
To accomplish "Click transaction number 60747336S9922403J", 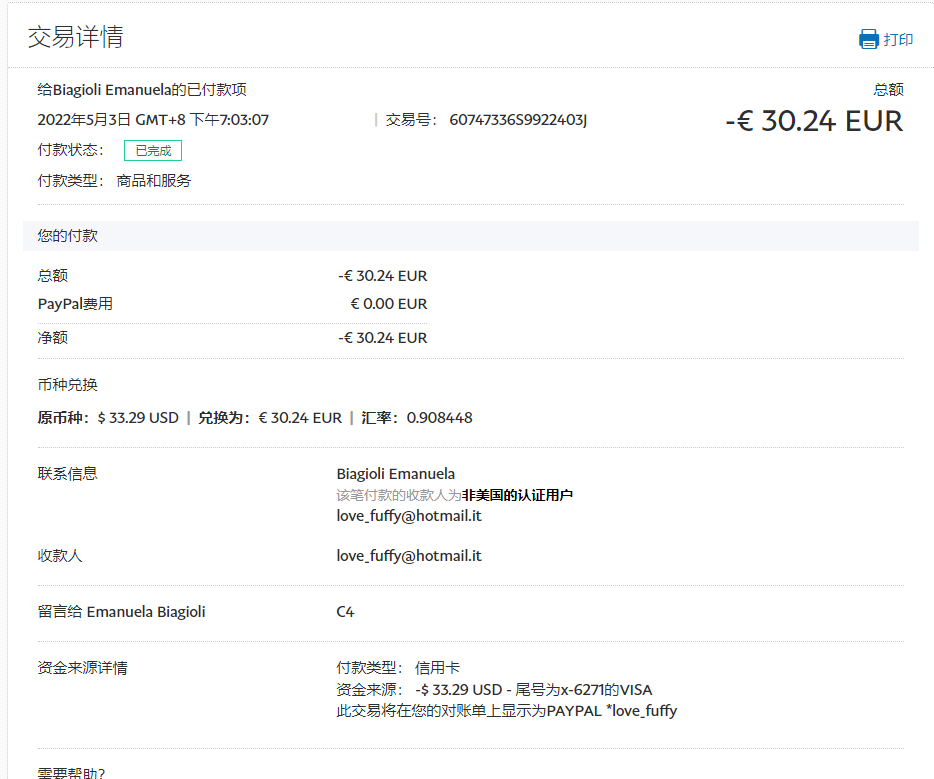I will point(518,120).
